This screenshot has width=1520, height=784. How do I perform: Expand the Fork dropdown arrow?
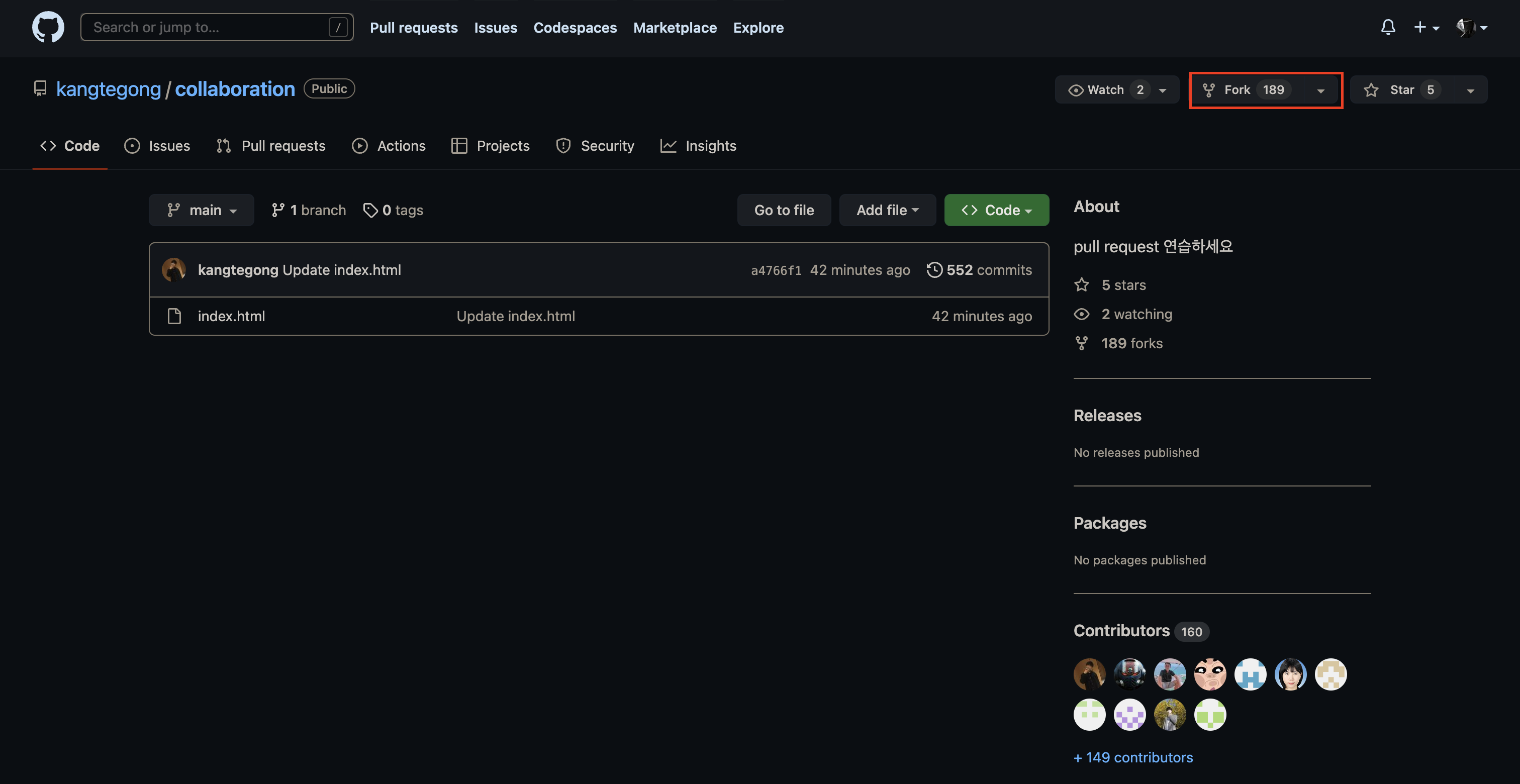point(1320,90)
